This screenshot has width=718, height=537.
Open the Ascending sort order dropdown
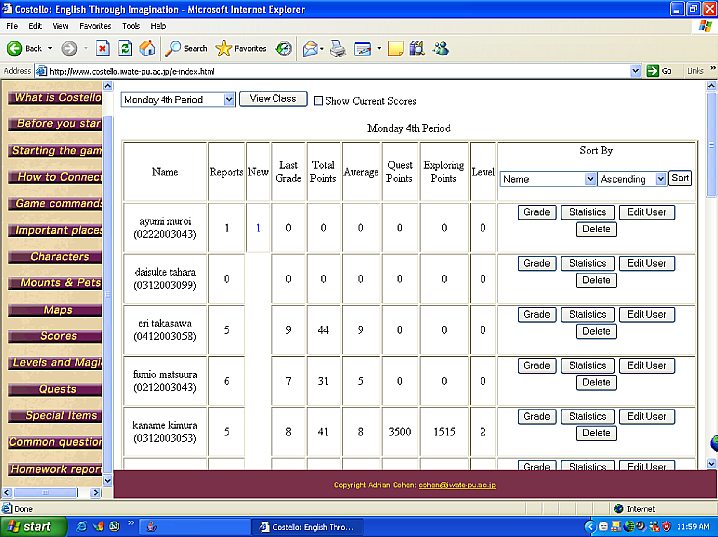pyautogui.click(x=660, y=179)
